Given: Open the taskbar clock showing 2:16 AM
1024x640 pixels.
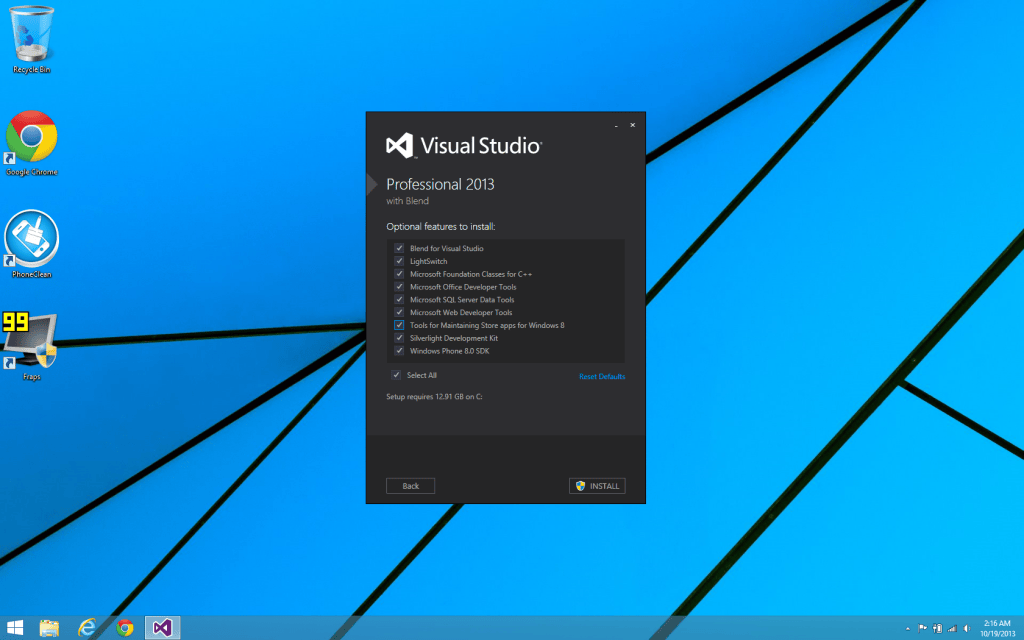Looking at the screenshot, I should pos(997,628).
